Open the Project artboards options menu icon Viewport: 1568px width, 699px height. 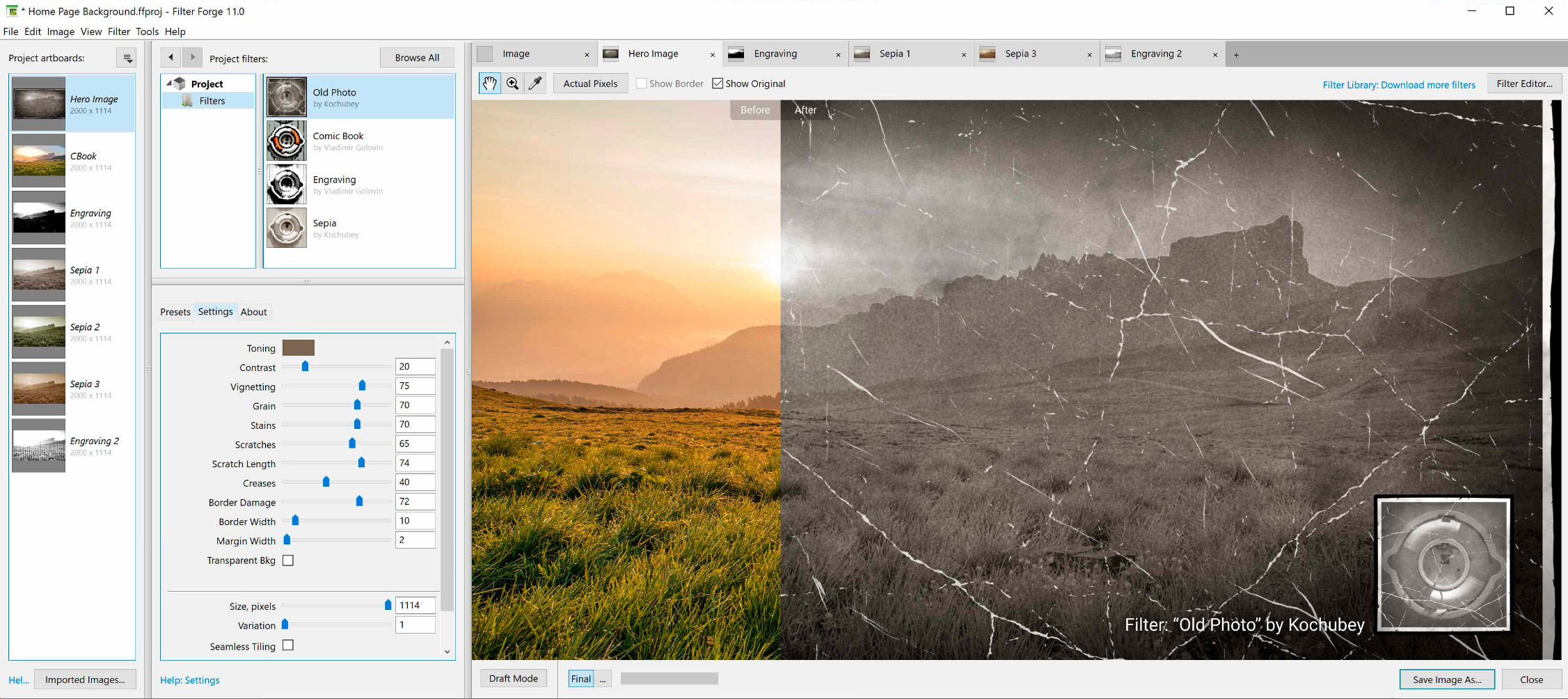(x=127, y=58)
